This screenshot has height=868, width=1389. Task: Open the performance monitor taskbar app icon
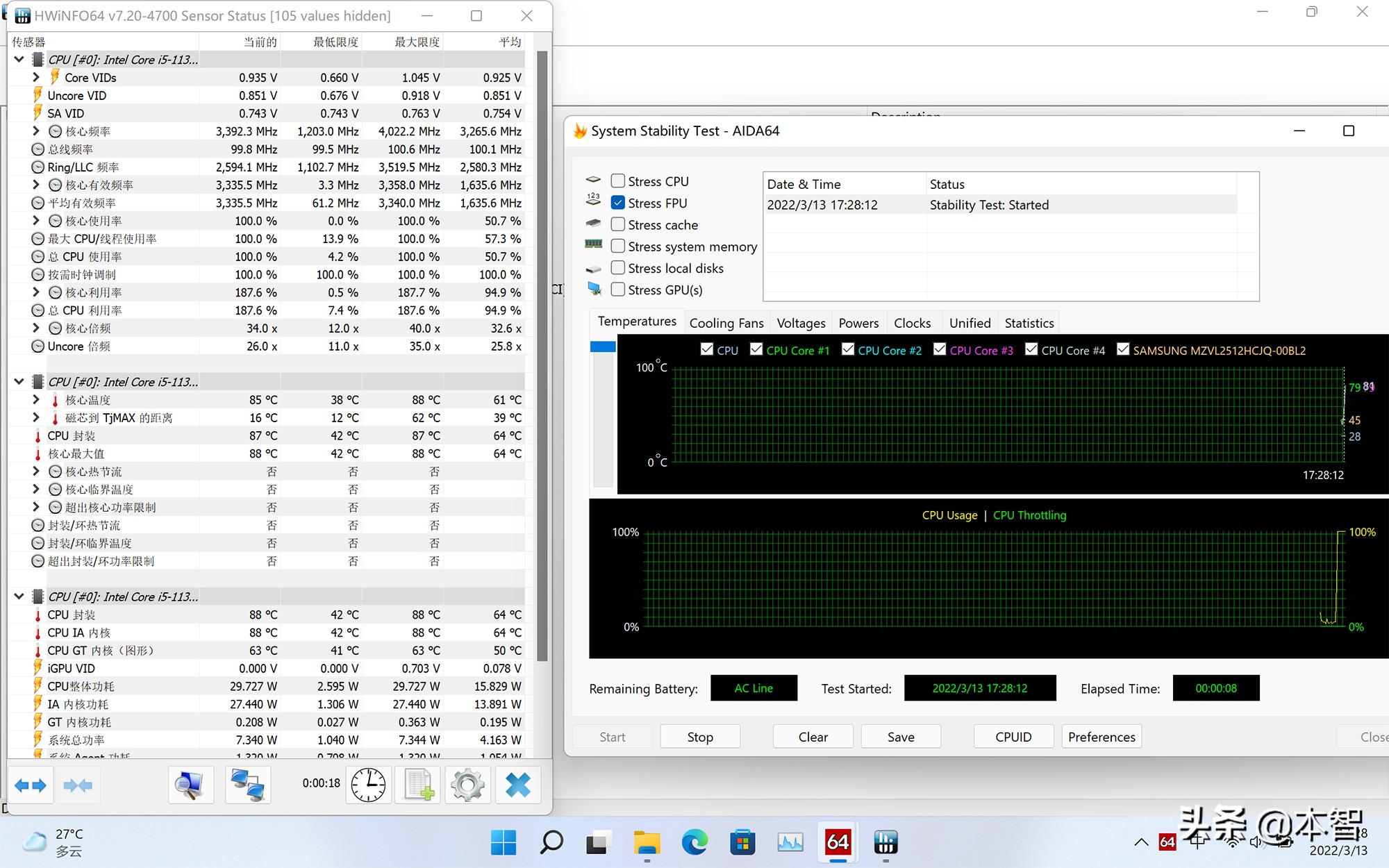[790, 842]
